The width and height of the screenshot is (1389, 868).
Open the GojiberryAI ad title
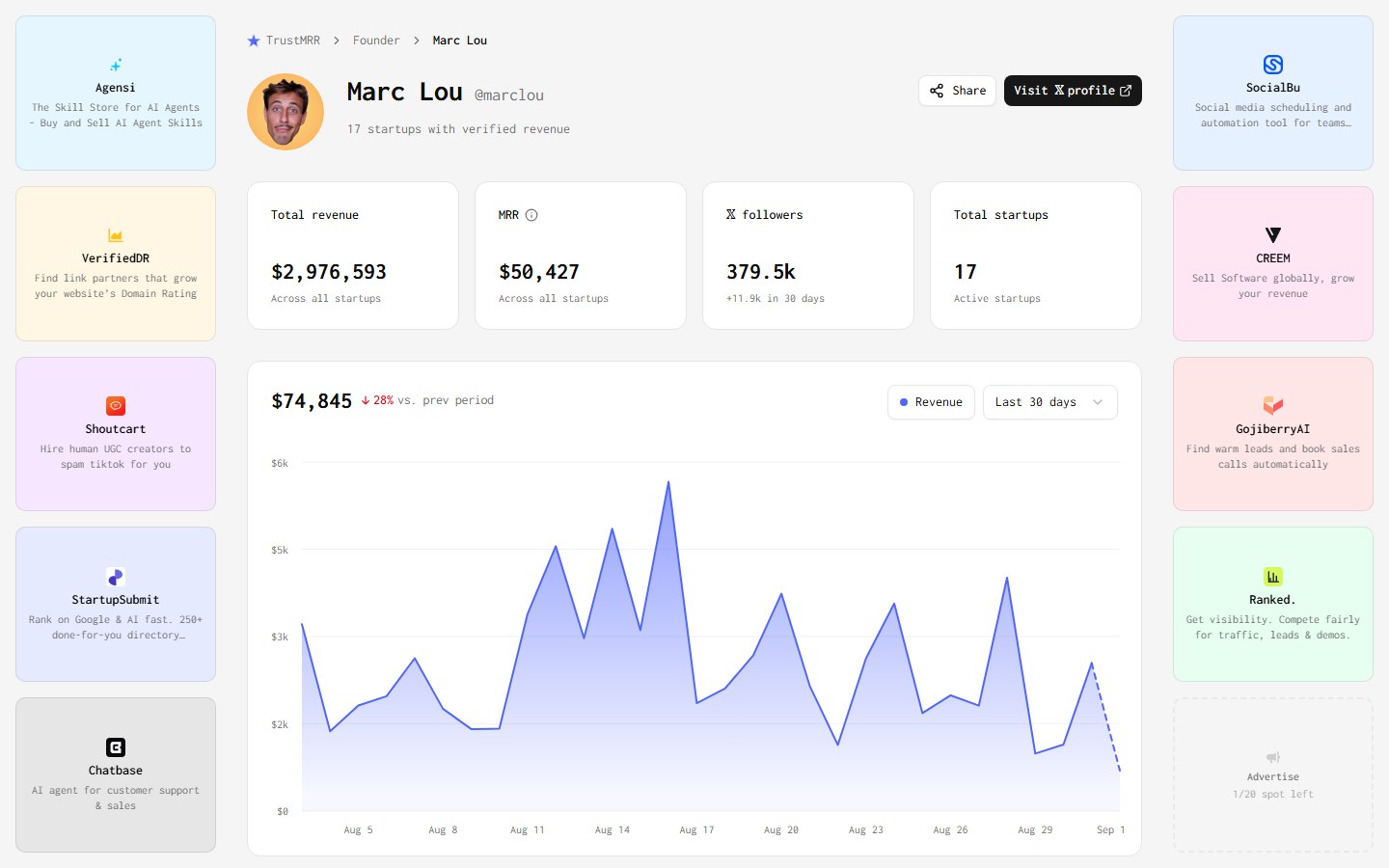pyautogui.click(x=1273, y=429)
